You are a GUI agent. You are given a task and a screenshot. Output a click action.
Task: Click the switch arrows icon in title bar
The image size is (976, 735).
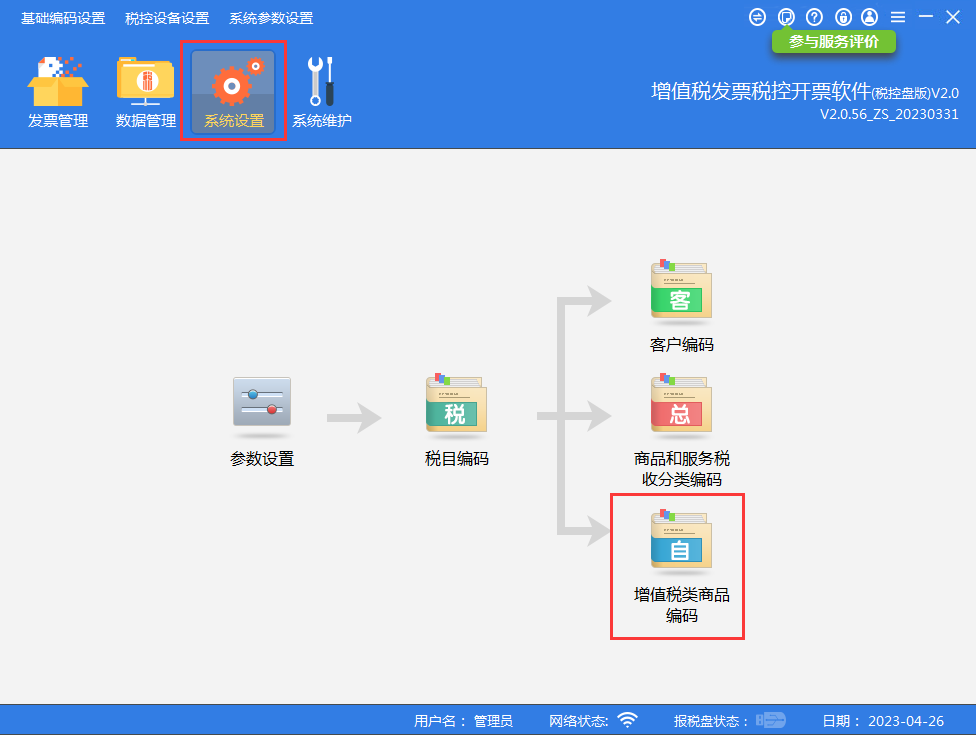click(757, 17)
